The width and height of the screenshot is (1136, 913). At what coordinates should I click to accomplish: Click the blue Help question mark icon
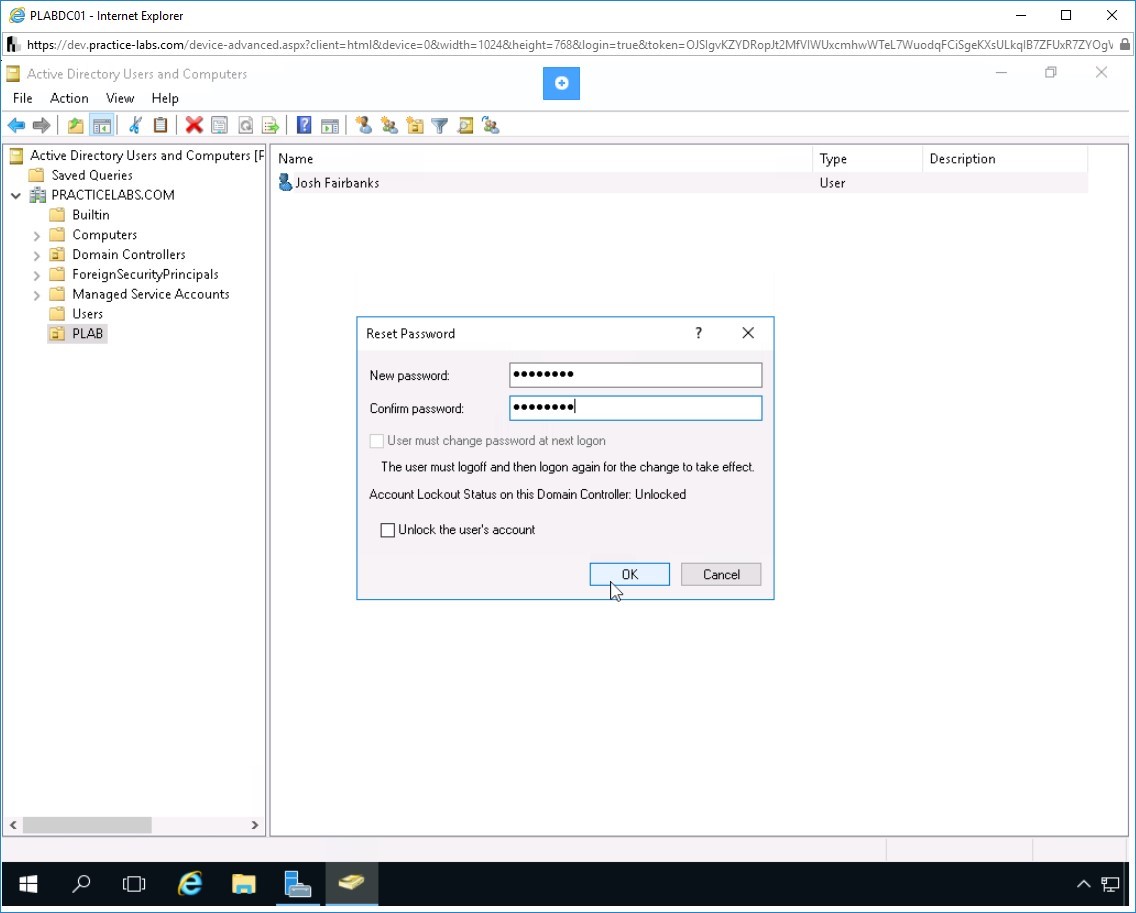pyautogui.click(x=304, y=125)
